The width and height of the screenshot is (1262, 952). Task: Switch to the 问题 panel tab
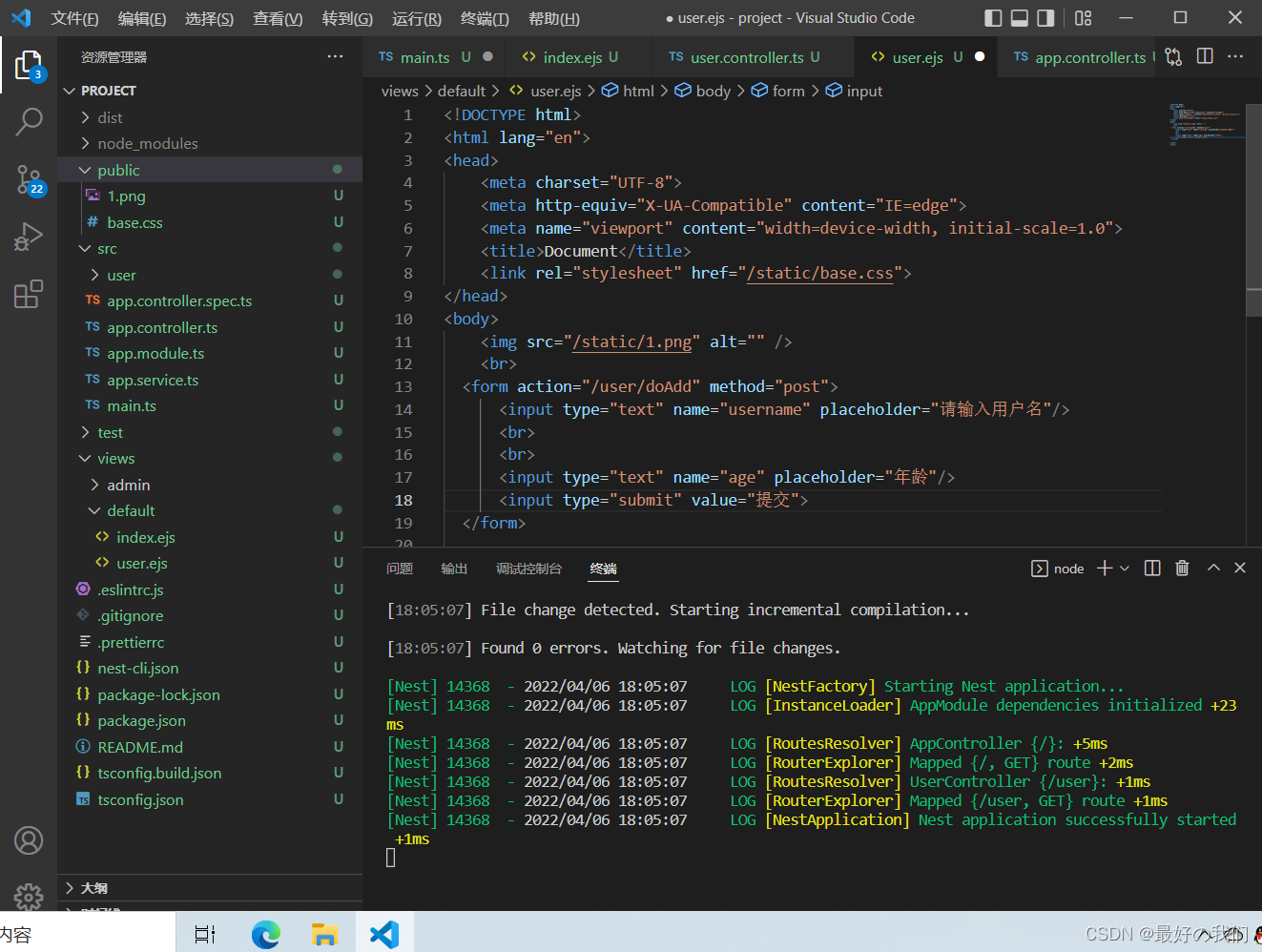400,569
